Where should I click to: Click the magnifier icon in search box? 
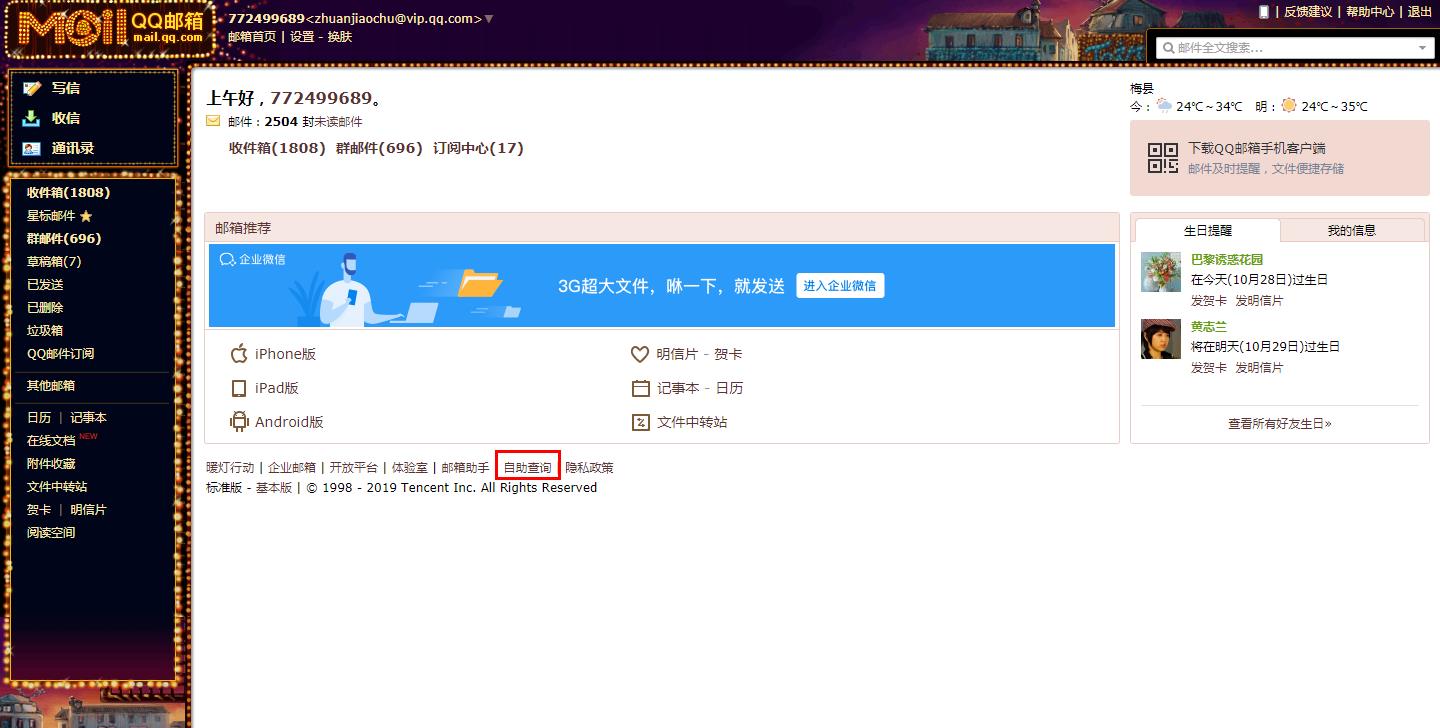pyautogui.click(x=1168, y=47)
